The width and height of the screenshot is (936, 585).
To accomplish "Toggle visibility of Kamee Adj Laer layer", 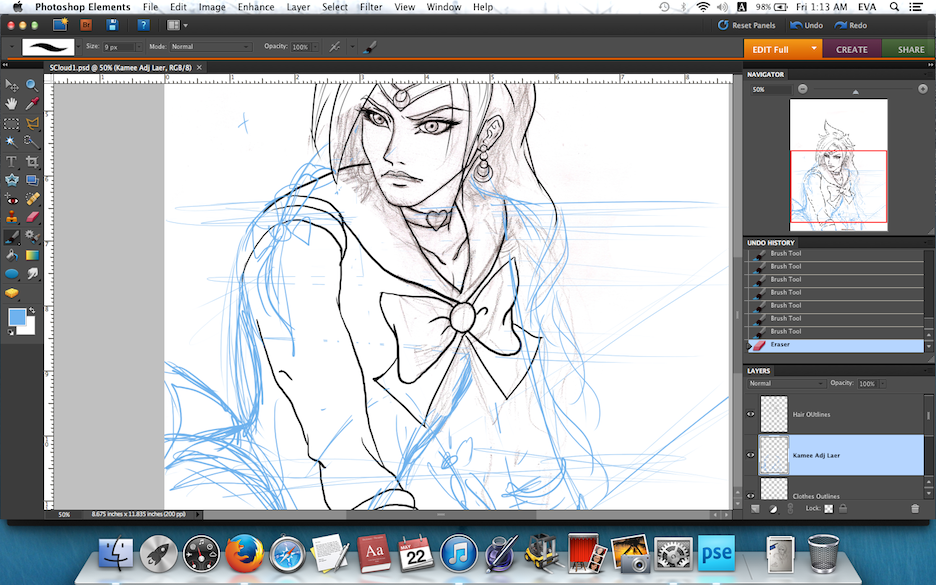I will coord(752,455).
